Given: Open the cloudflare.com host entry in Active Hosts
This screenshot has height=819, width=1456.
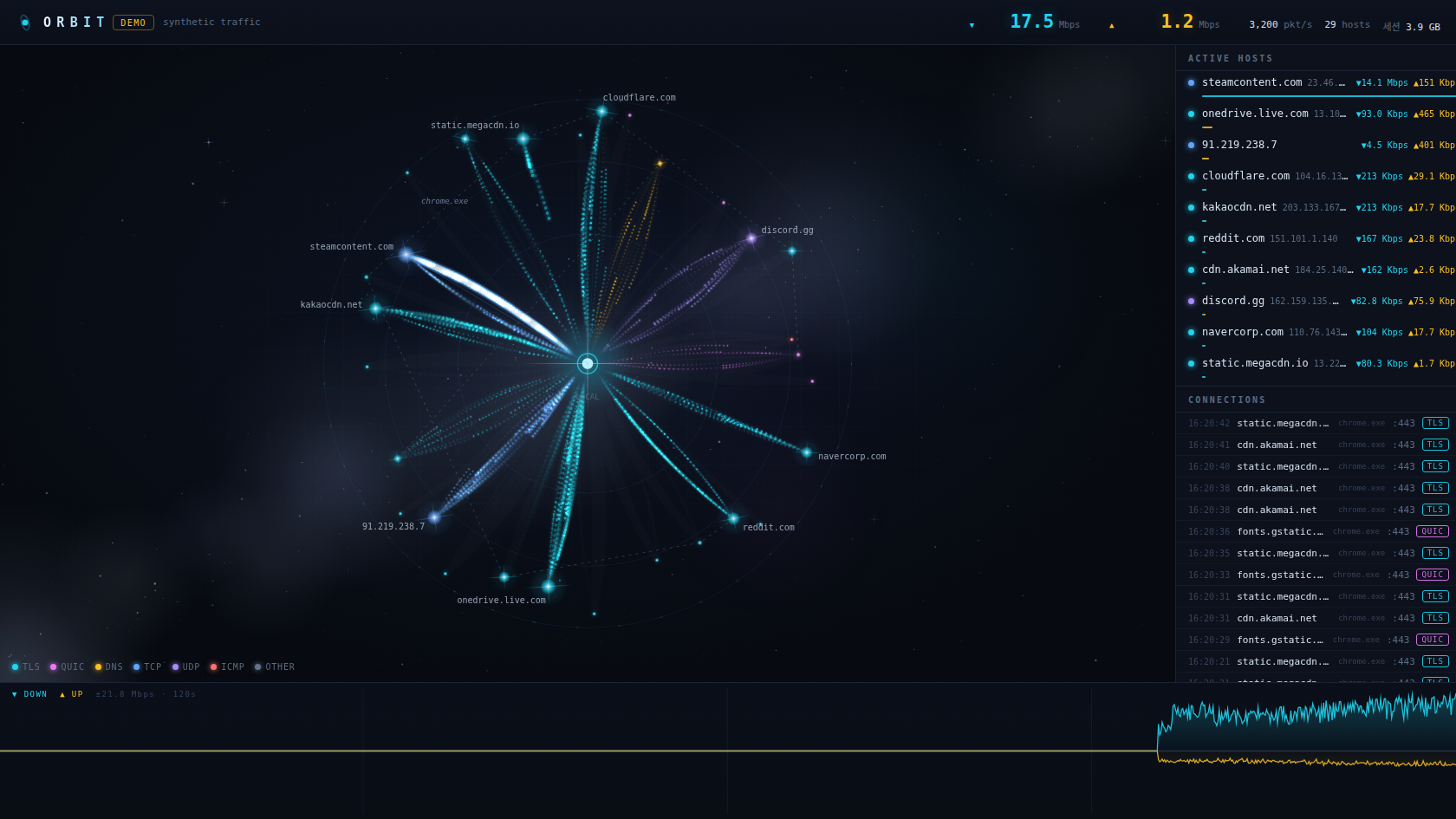Looking at the screenshot, I should point(1316,179).
